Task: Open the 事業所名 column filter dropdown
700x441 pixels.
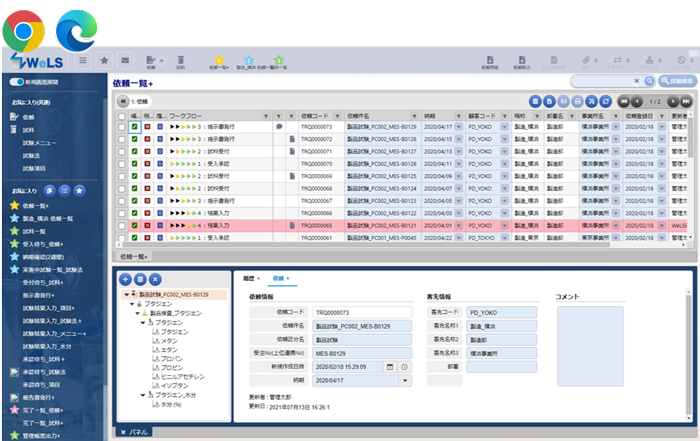Action: point(616,116)
